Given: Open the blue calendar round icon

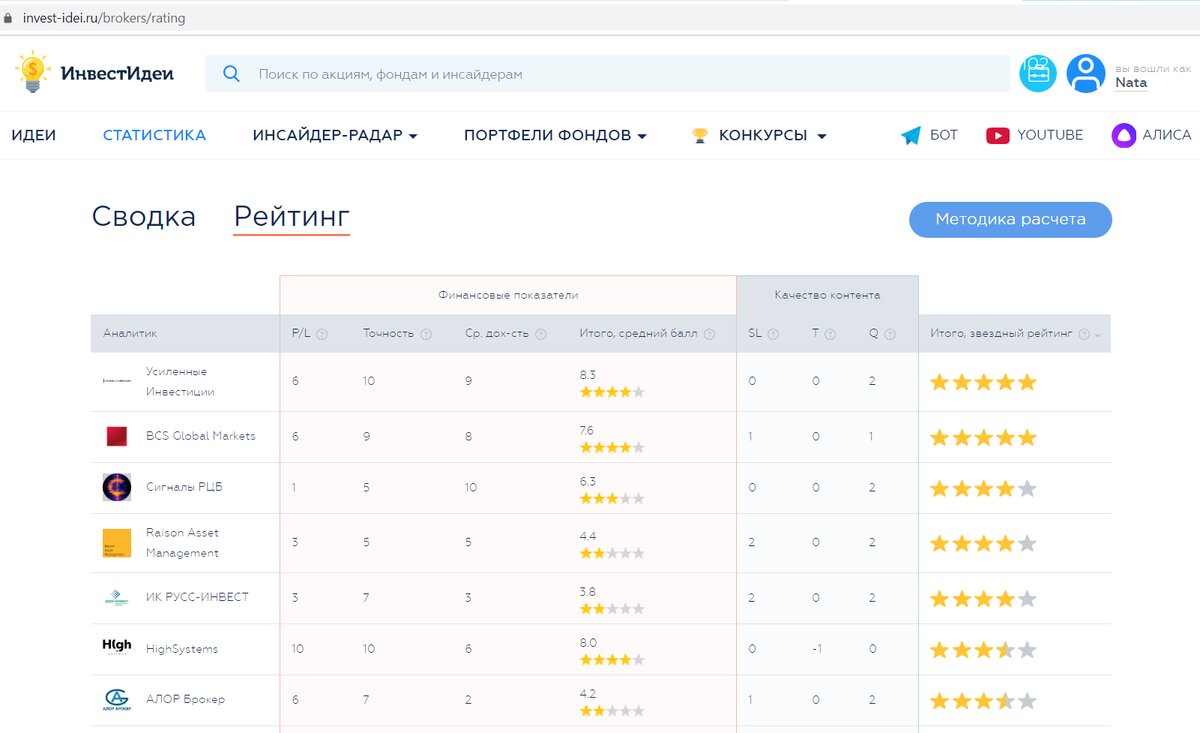Looking at the screenshot, I should 1038,74.
